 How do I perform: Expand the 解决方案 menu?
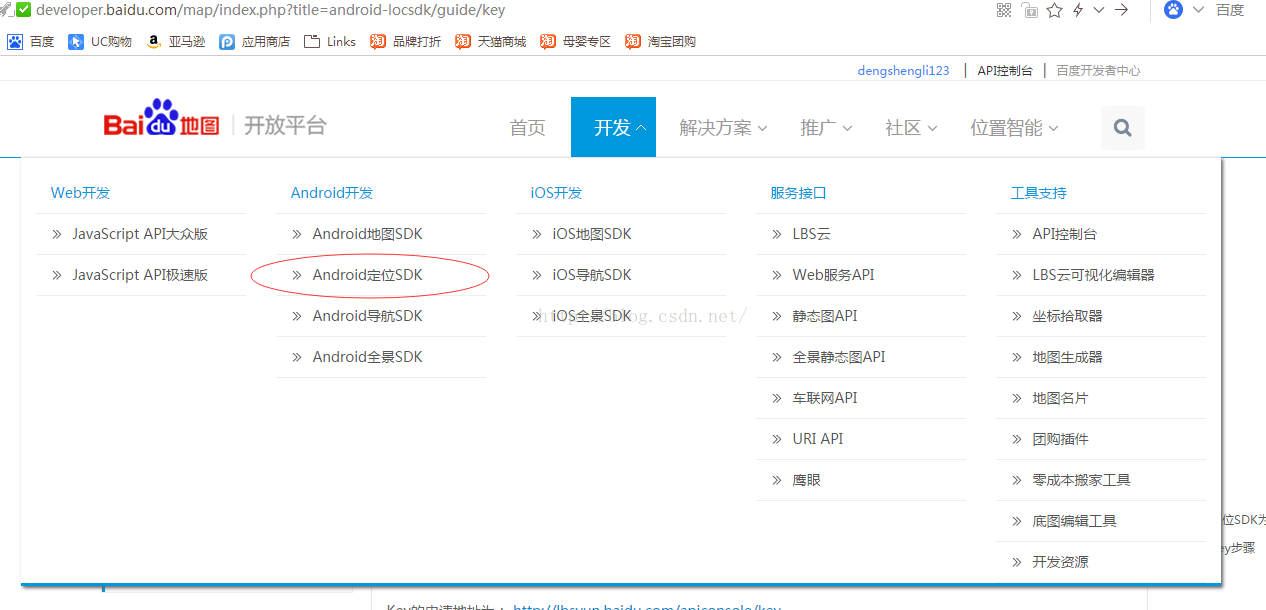(x=723, y=127)
